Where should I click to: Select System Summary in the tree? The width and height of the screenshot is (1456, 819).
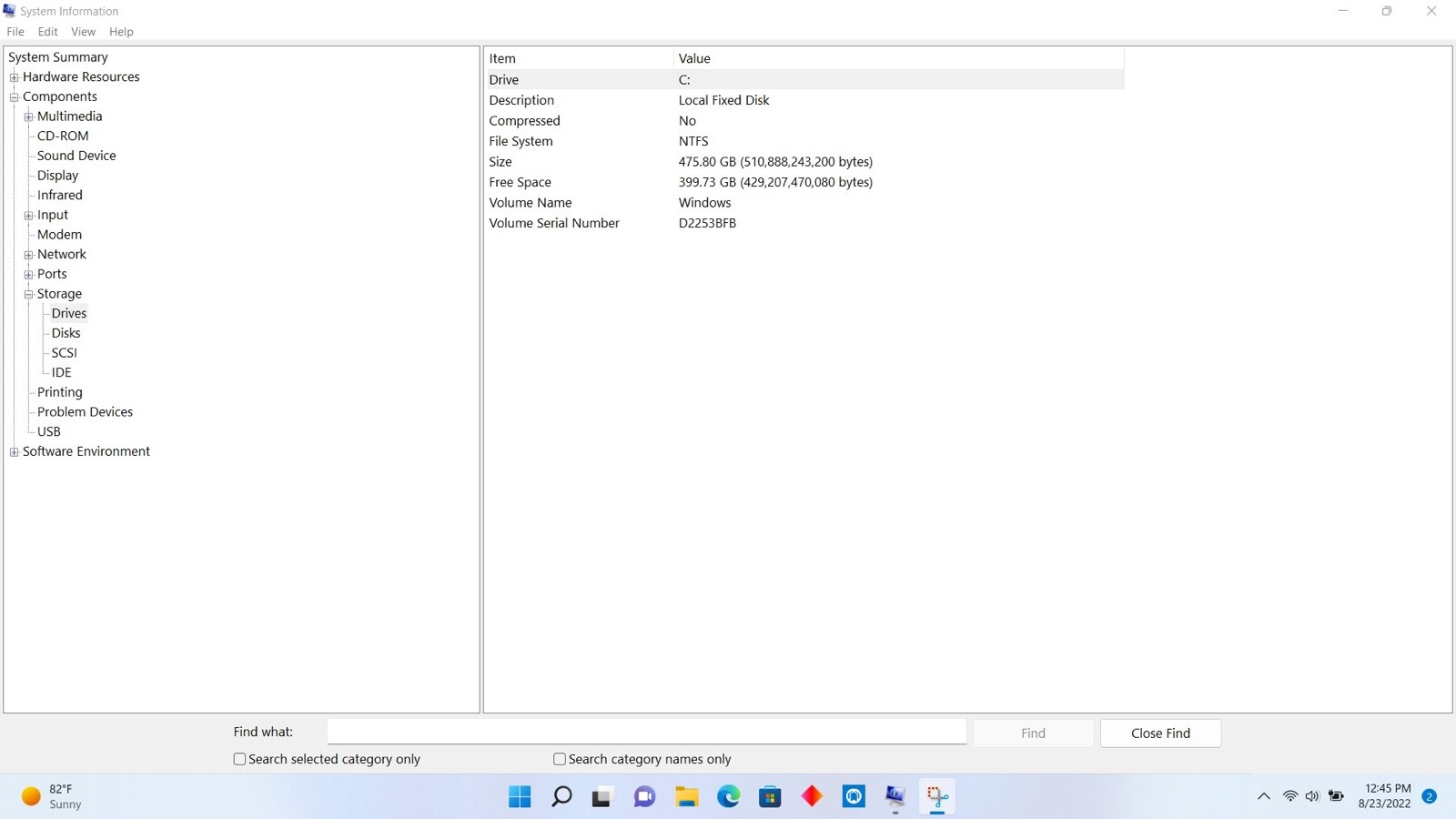tap(58, 57)
